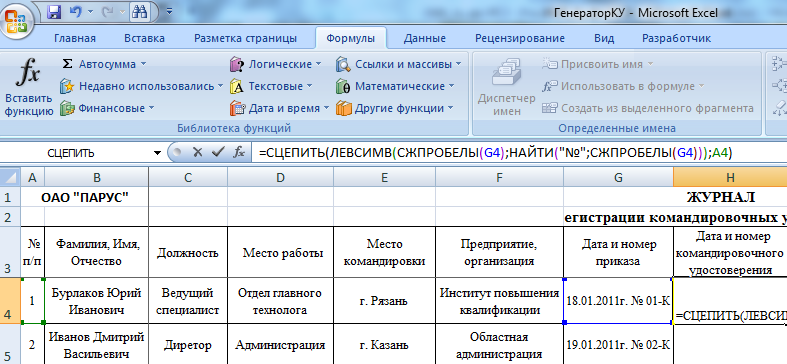Click the Select All corner button
Image resolution: width=787 pixels, height=364 pixels.
(x=10, y=177)
